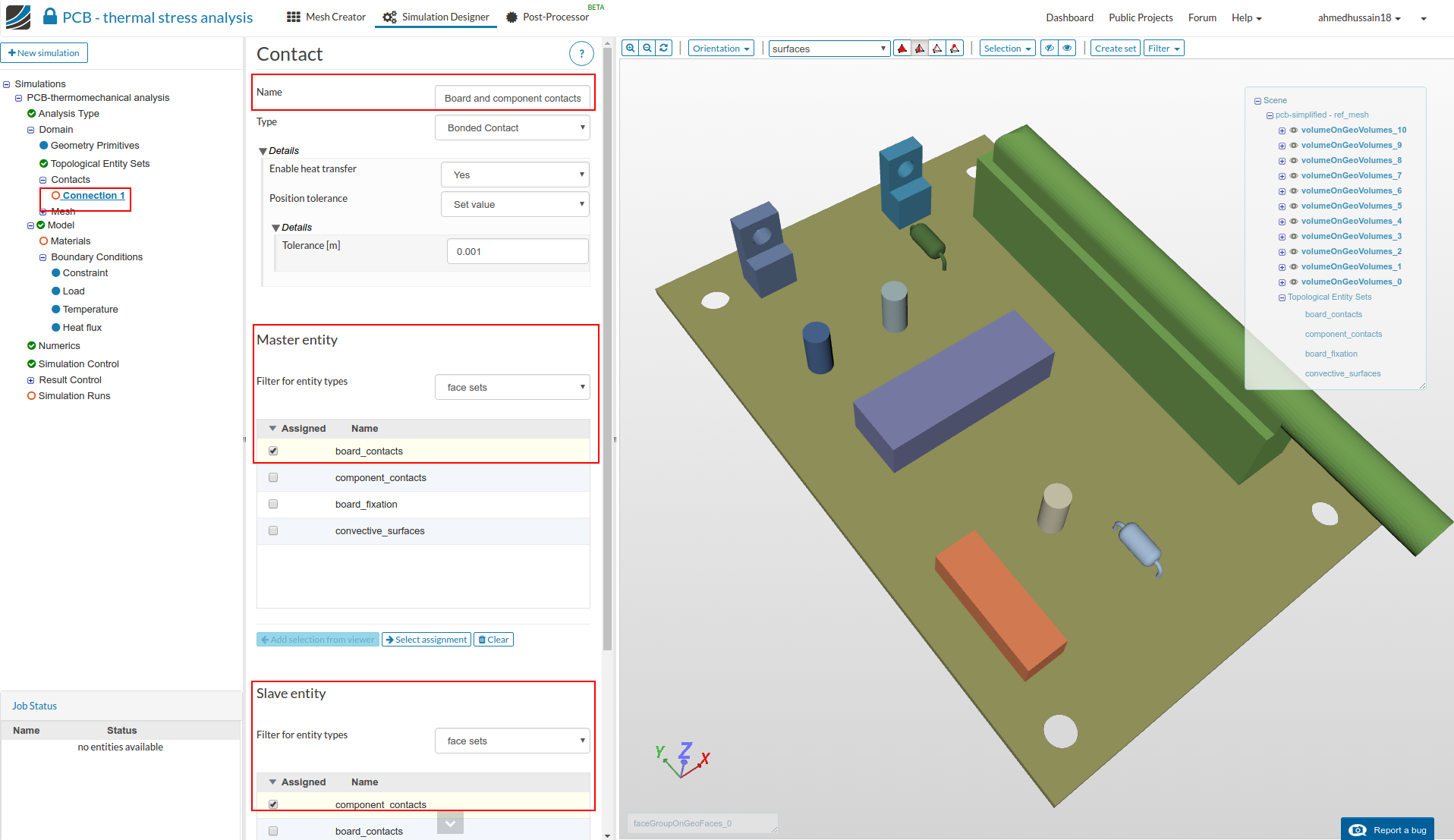Switch to the Mesh Creator tab
Image resolution: width=1454 pixels, height=840 pixels.
(326, 17)
